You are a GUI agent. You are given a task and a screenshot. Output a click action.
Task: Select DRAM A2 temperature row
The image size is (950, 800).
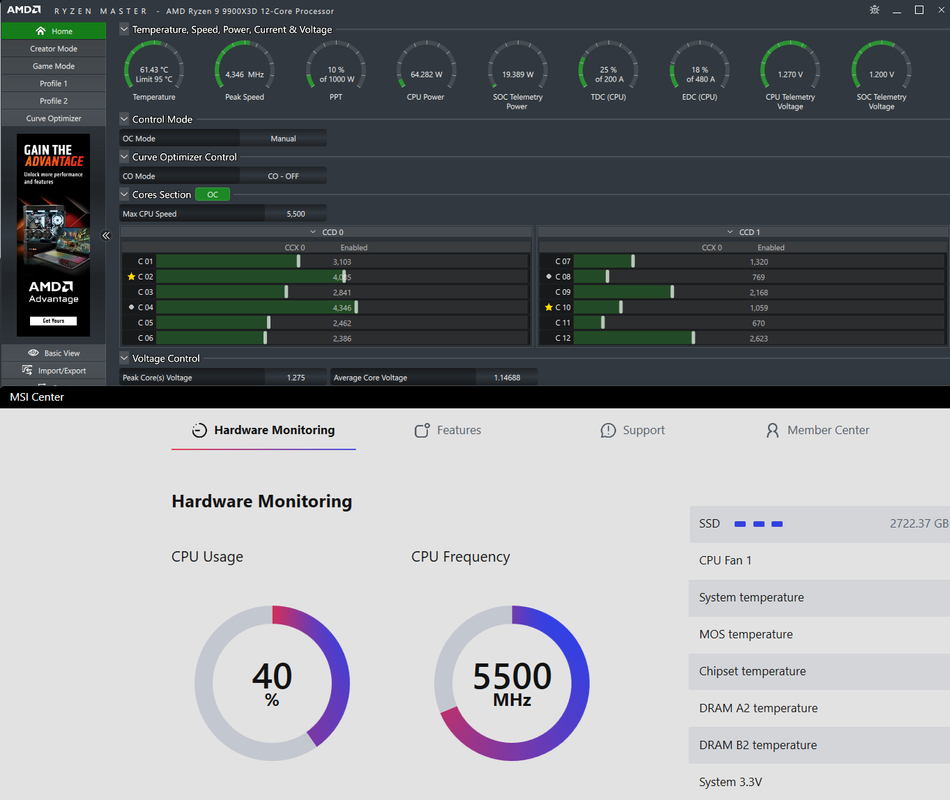coord(820,708)
